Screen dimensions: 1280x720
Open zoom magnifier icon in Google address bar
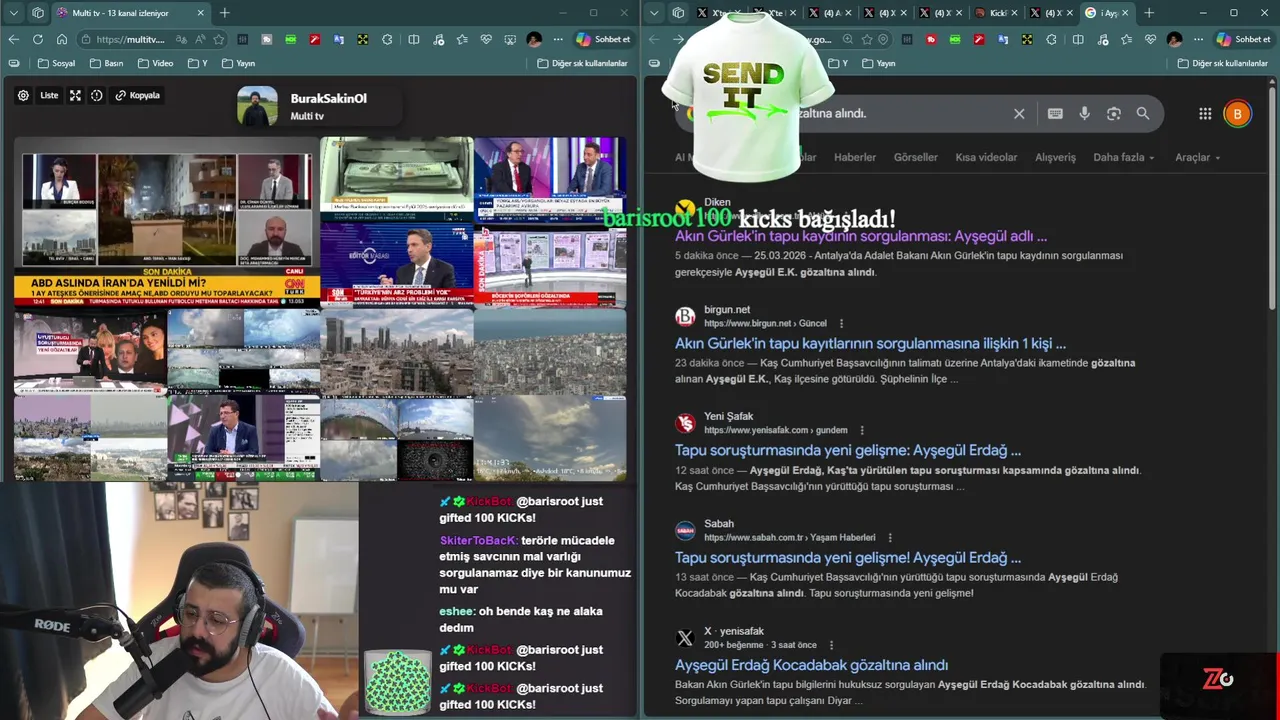click(x=848, y=39)
